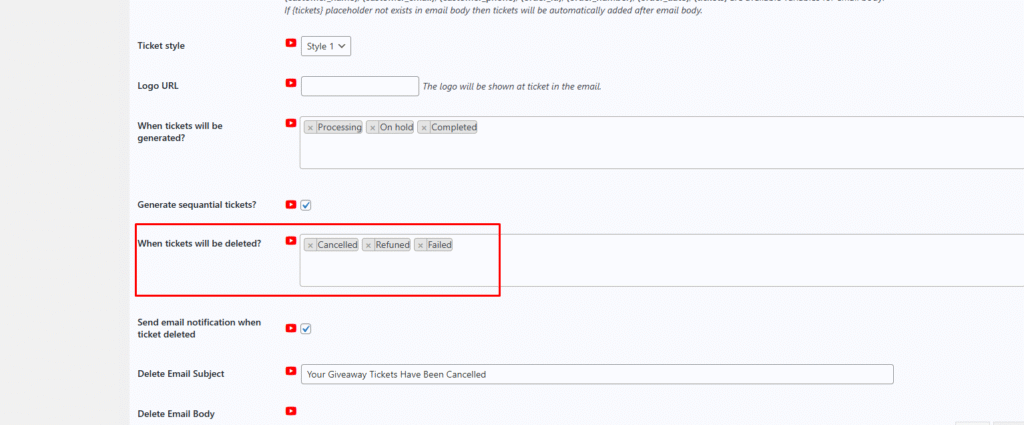Click YouTube icon beside Ticket style
The height and width of the screenshot is (425, 1024).
291,44
